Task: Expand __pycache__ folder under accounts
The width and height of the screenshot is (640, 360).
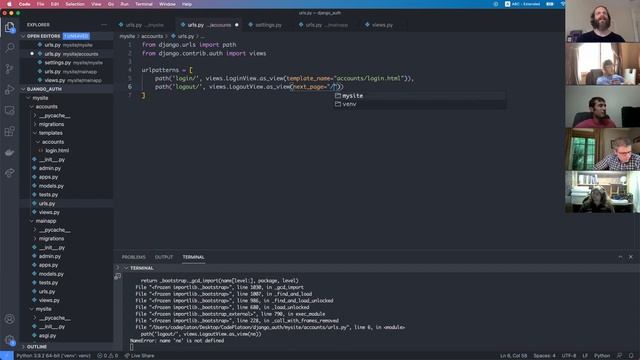Action: [55, 116]
